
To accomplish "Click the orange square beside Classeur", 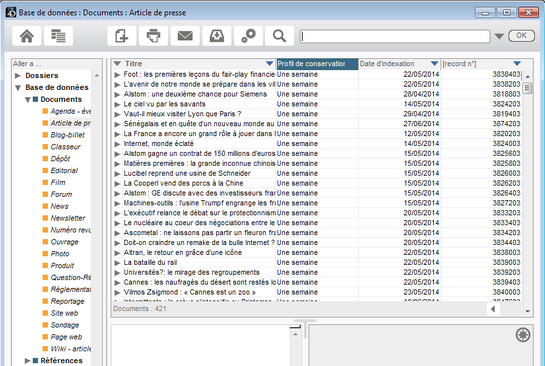I will 45,147.
